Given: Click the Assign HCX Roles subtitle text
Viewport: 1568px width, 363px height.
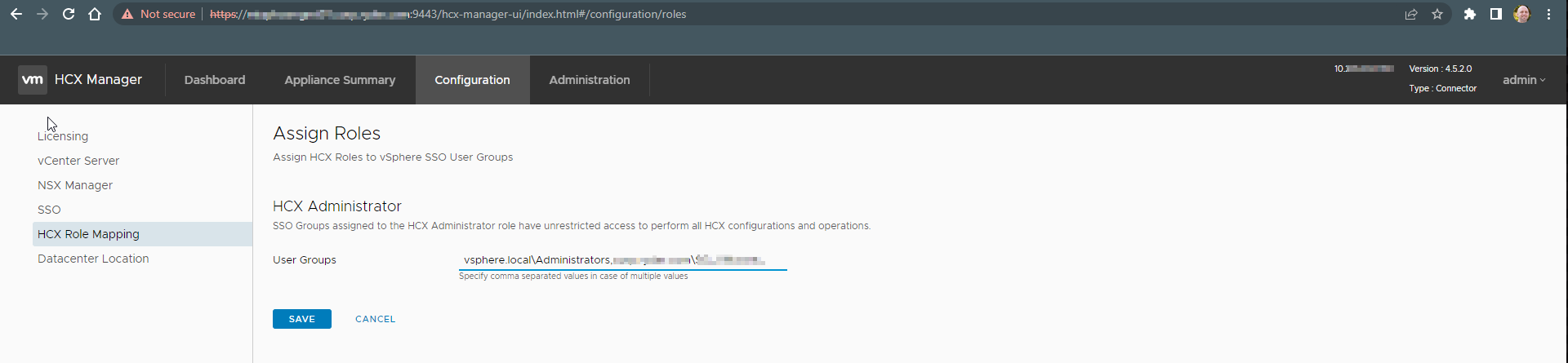Looking at the screenshot, I should click(393, 157).
